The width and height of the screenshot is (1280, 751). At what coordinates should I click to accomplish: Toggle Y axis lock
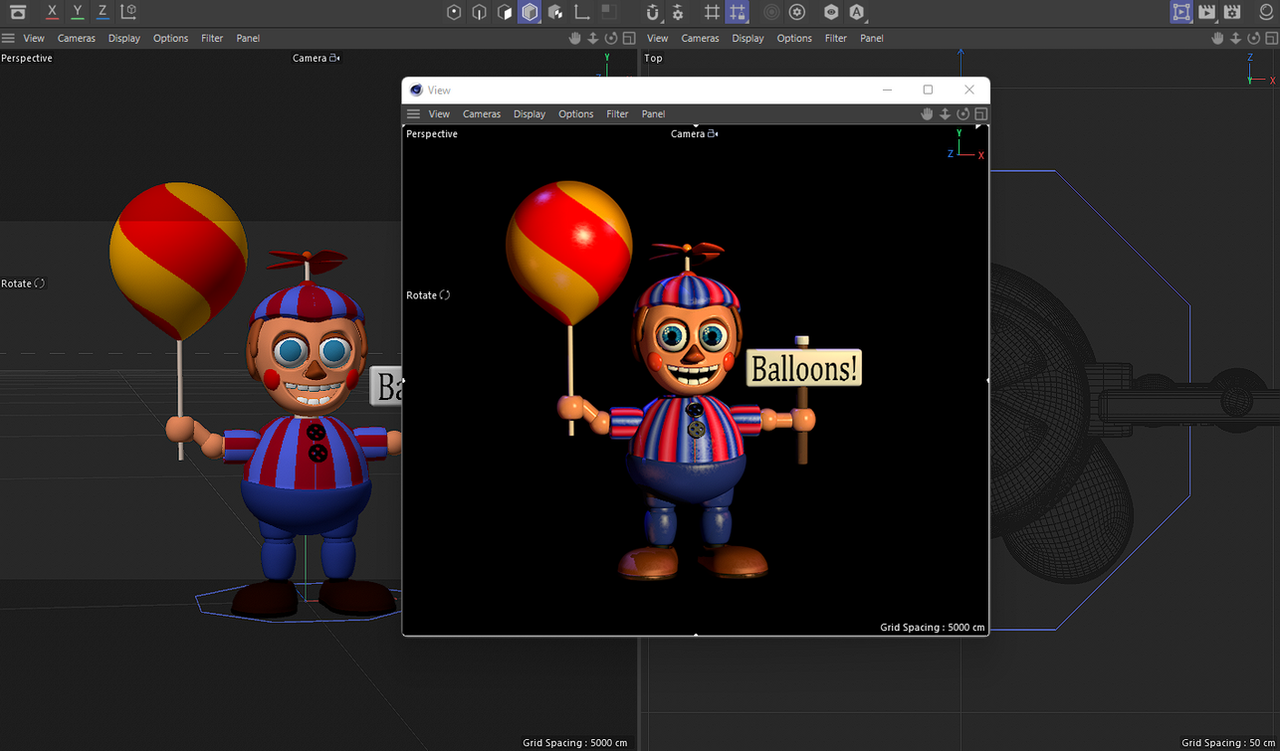pyautogui.click(x=77, y=12)
